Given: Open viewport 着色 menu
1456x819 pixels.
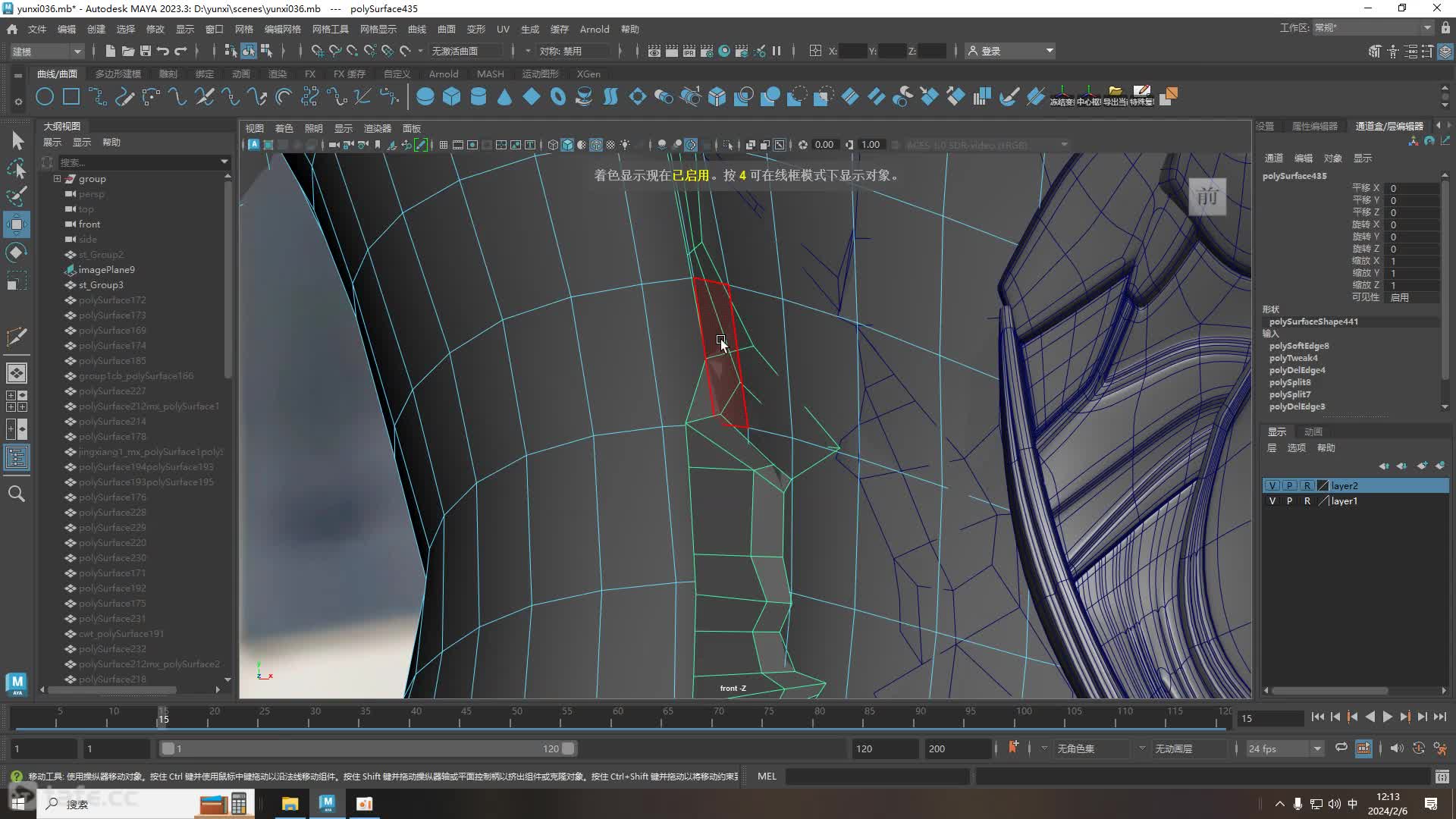Looking at the screenshot, I should [x=284, y=128].
